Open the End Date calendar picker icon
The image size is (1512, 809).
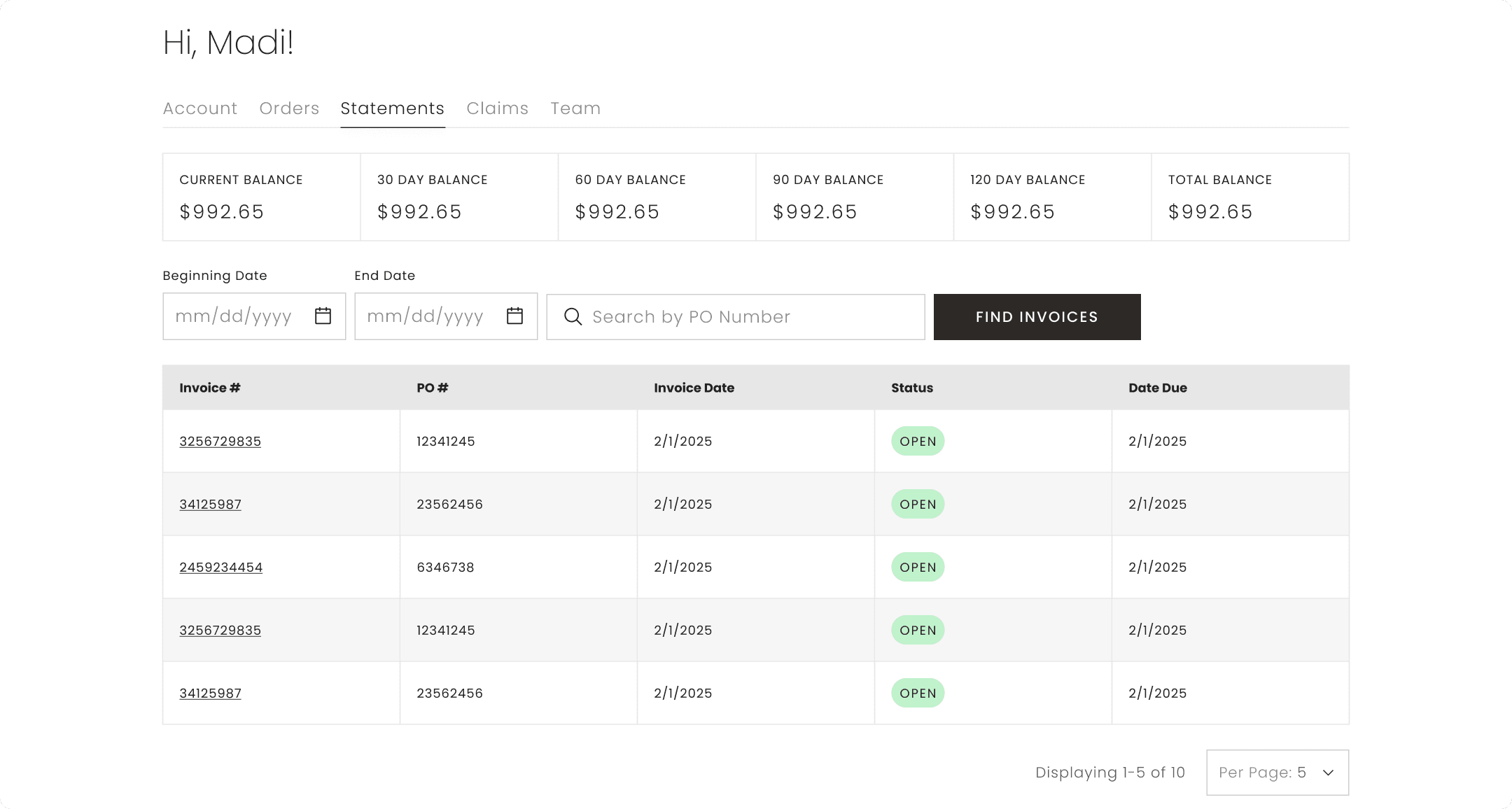pos(514,316)
